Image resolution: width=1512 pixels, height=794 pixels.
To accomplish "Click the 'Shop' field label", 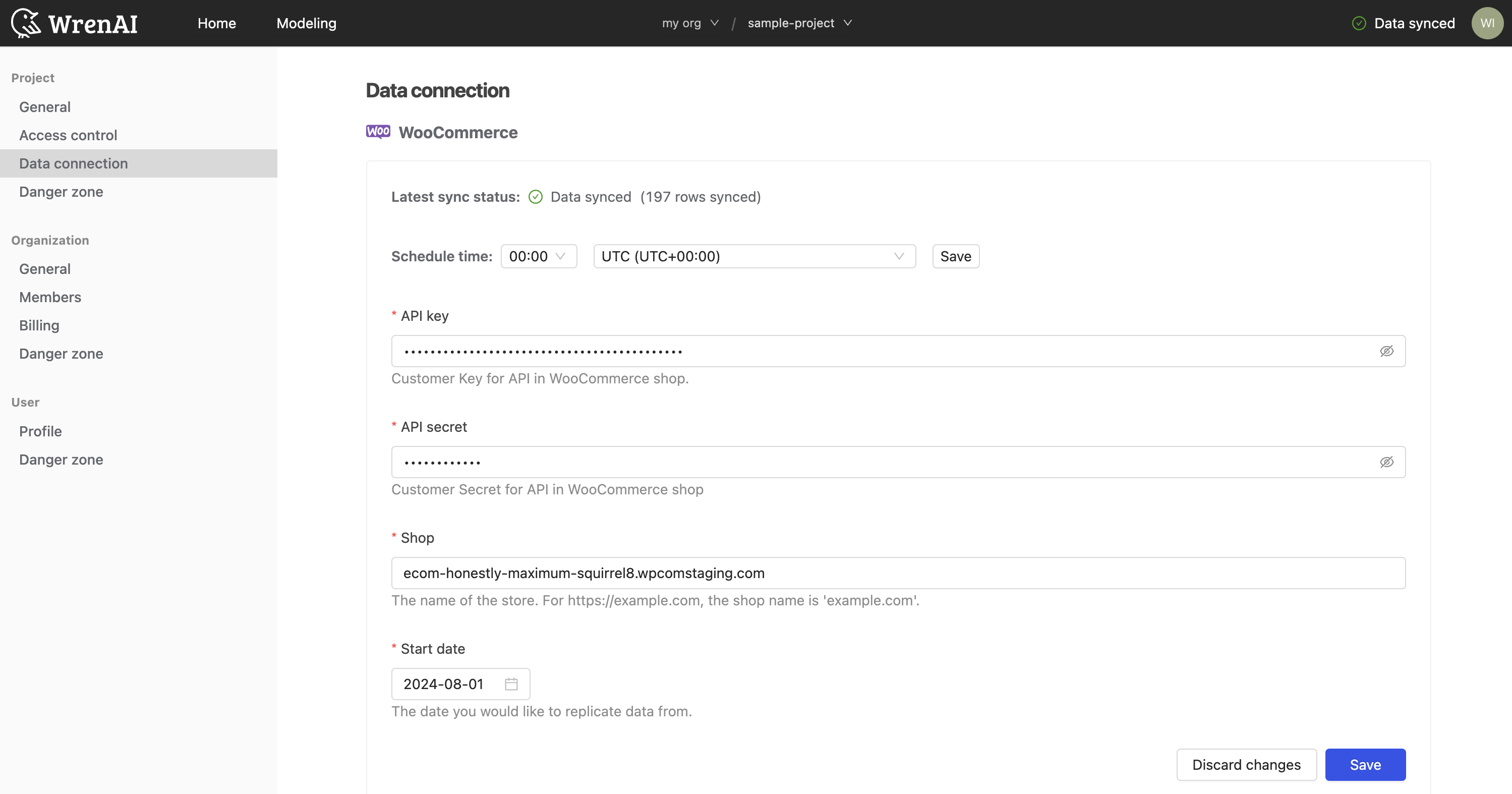I will tap(417, 538).
